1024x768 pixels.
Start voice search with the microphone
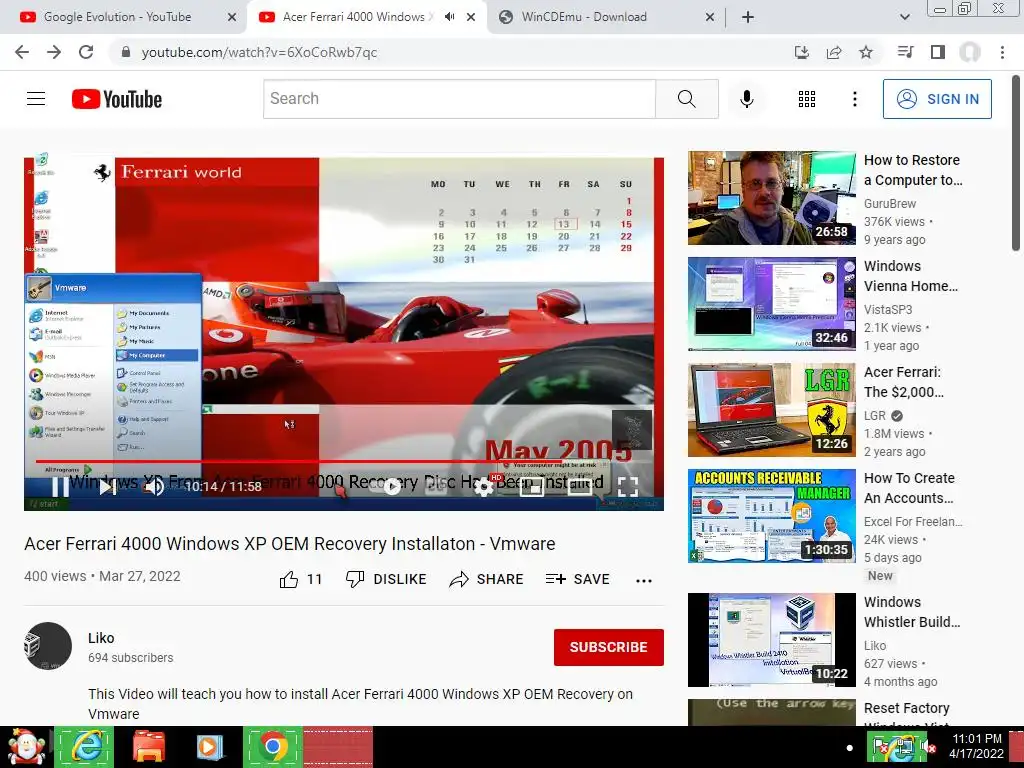tap(746, 99)
